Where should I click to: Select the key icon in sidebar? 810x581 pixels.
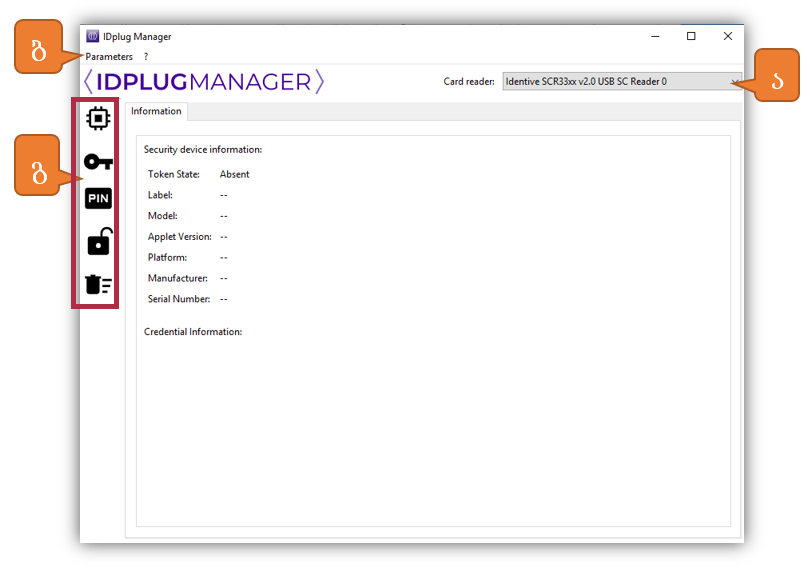coord(98,161)
